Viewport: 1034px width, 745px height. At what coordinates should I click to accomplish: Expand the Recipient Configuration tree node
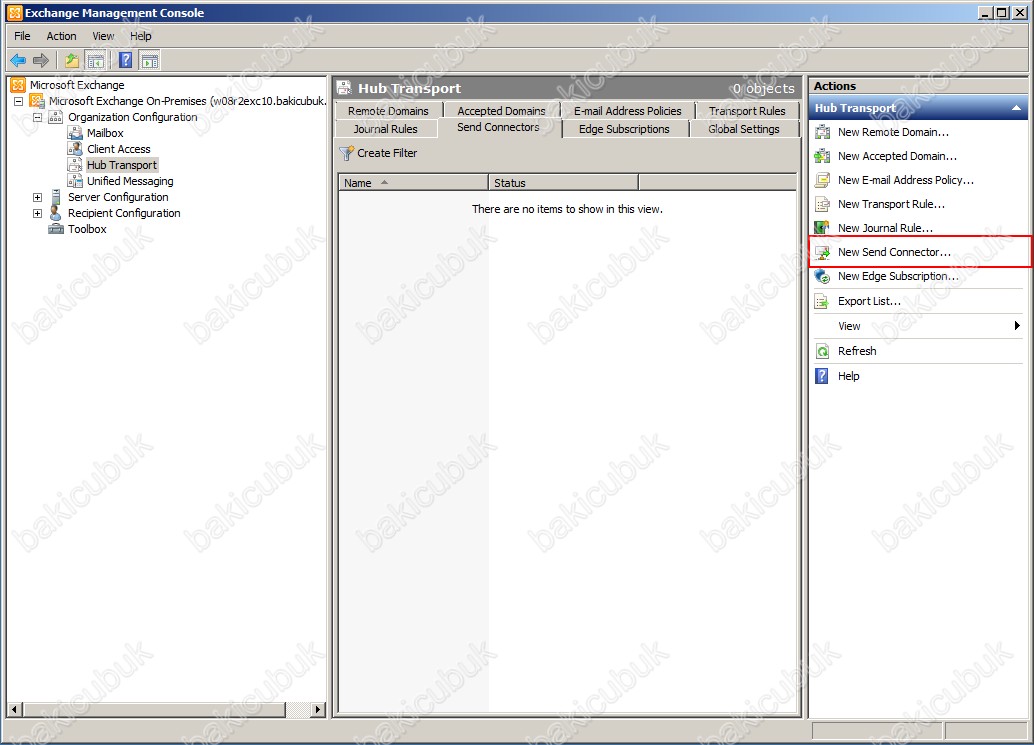(38, 214)
